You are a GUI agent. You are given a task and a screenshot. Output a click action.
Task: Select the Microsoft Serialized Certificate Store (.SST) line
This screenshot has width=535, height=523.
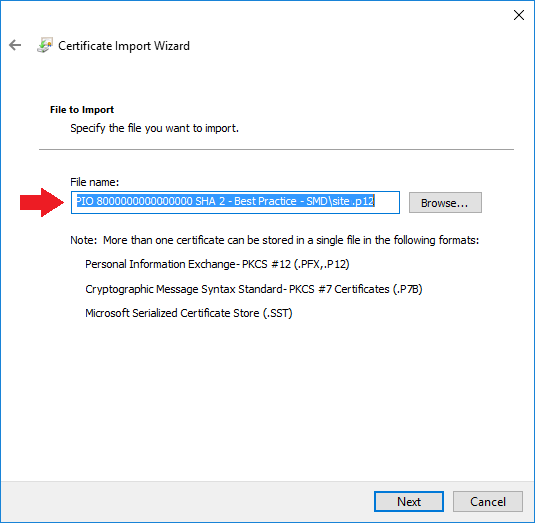189,313
